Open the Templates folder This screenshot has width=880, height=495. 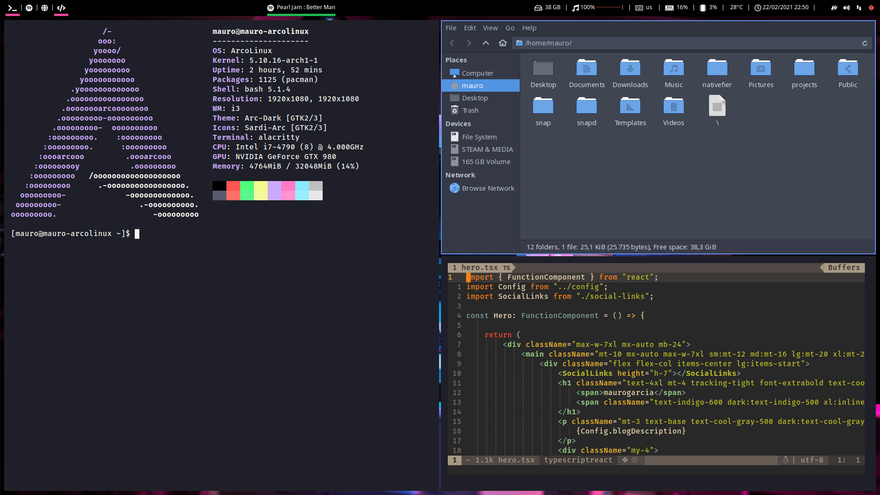tap(630, 107)
